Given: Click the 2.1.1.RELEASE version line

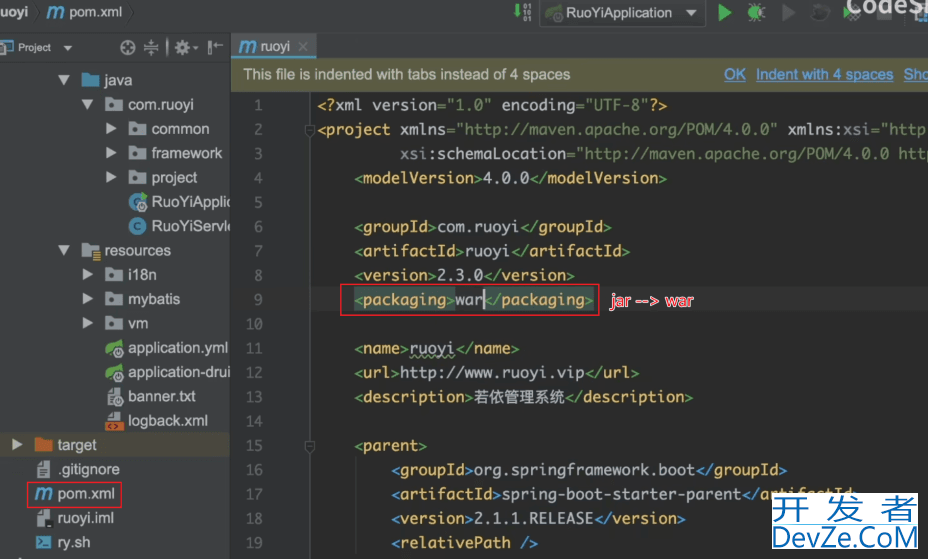Looking at the screenshot, I should tap(538, 519).
